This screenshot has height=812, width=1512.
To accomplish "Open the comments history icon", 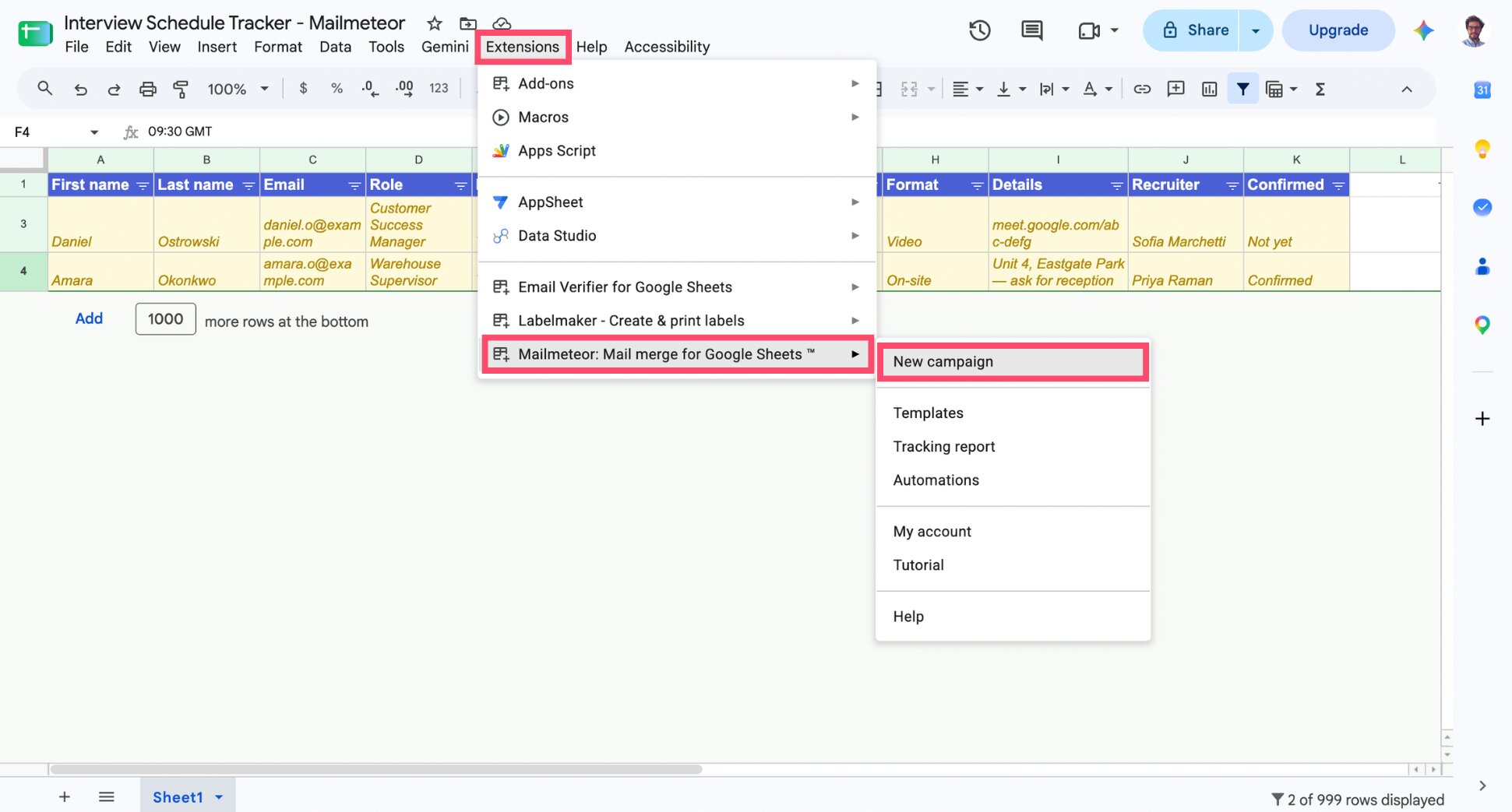I will tap(1031, 30).
